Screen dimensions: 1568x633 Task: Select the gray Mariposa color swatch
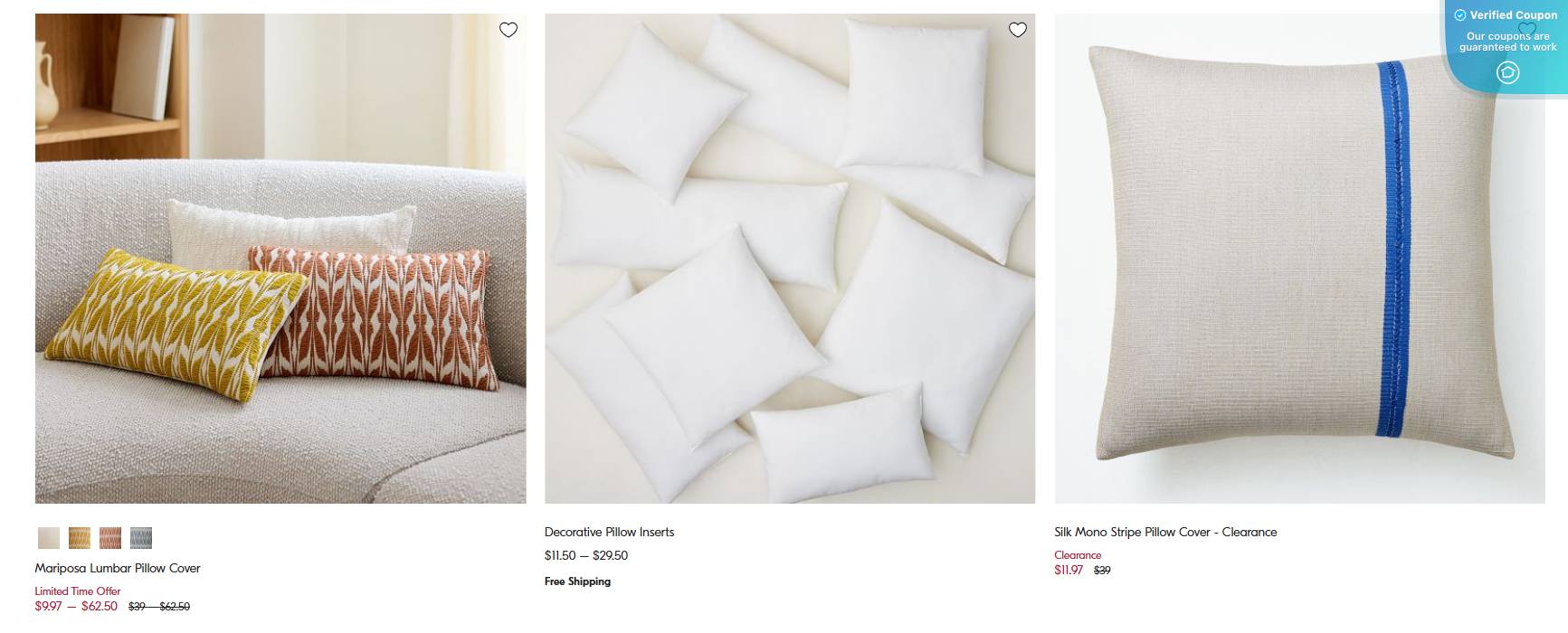[x=142, y=538]
